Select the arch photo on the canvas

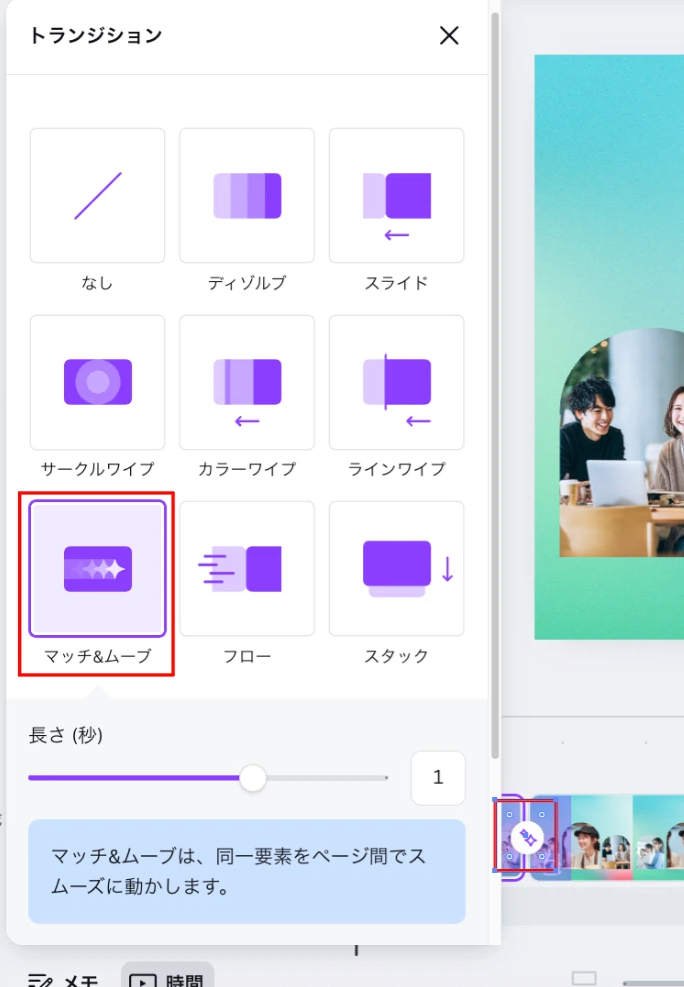pos(622,443)
